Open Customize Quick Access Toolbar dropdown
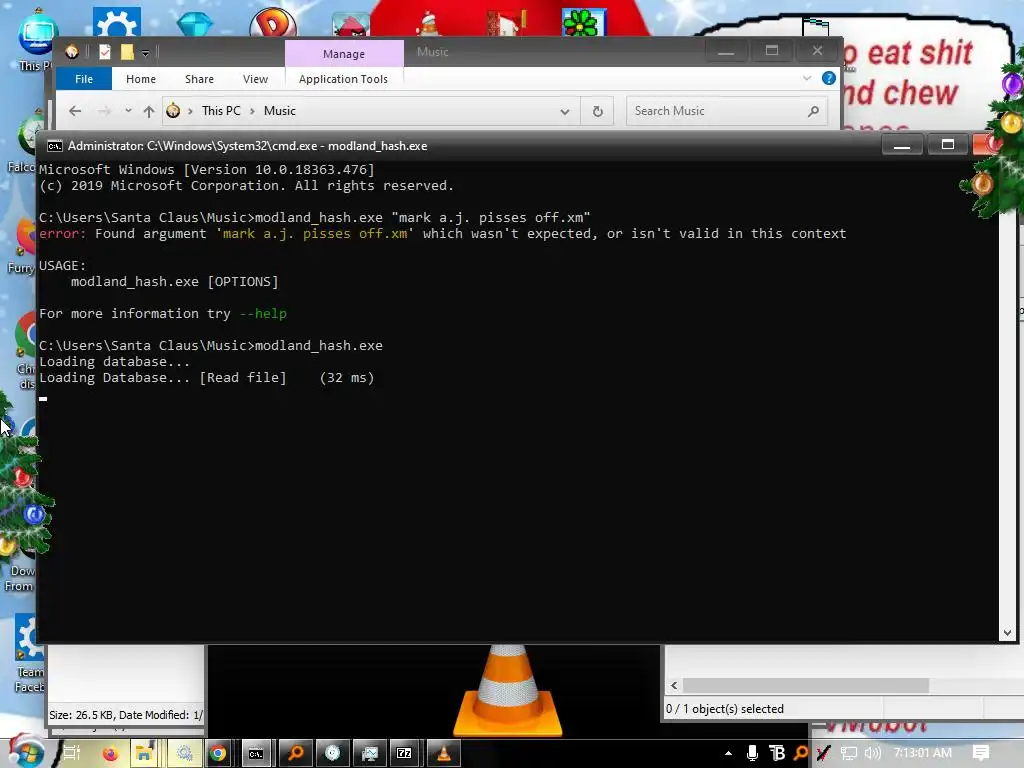The width and height of the screenshot is (1024, 768). click(x=146, y=53)
